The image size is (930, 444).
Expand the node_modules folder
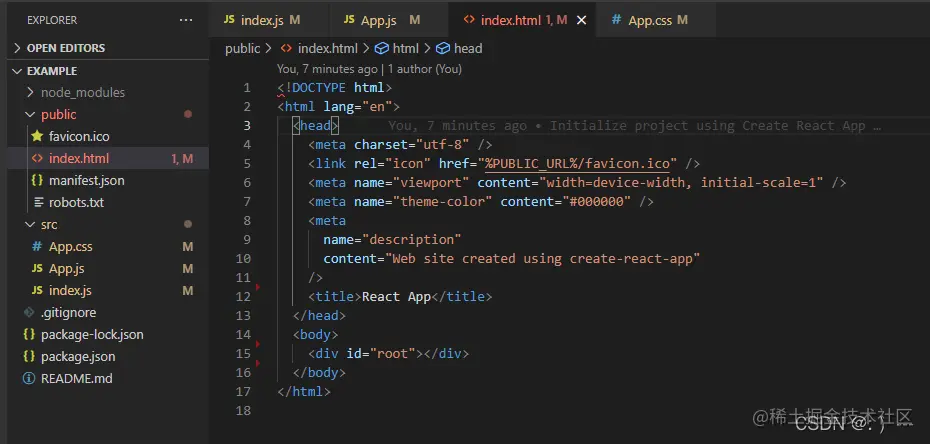click(82, 92)
